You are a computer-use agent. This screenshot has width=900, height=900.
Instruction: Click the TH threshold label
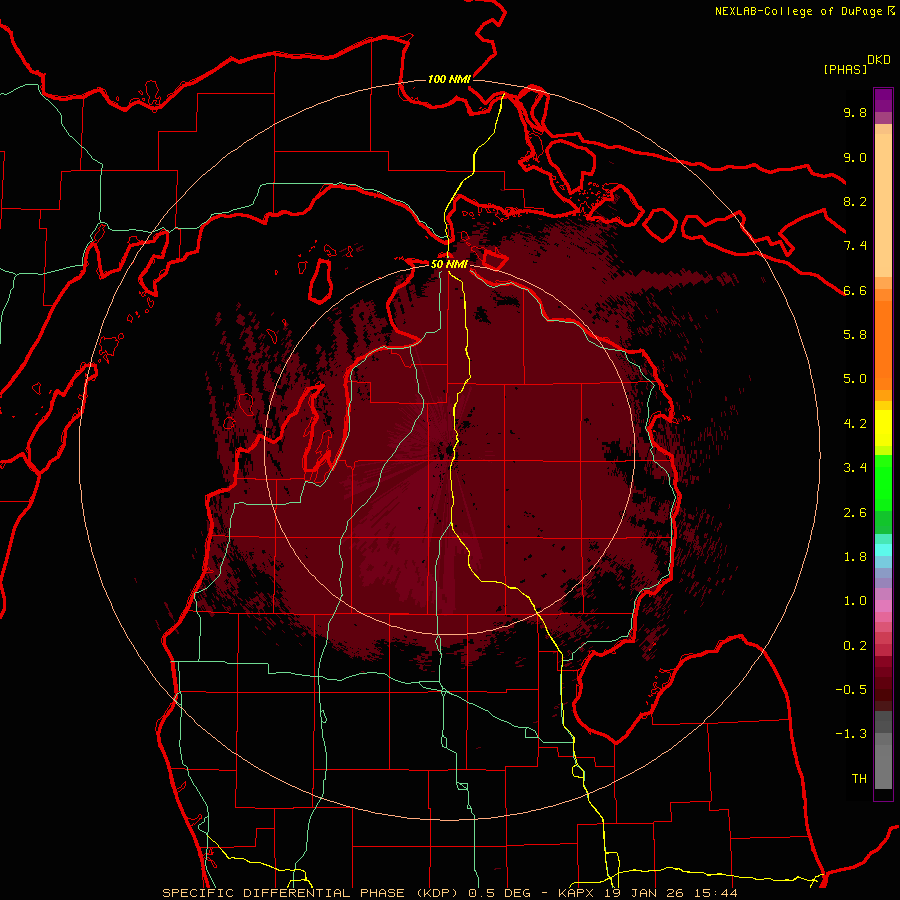859,779
